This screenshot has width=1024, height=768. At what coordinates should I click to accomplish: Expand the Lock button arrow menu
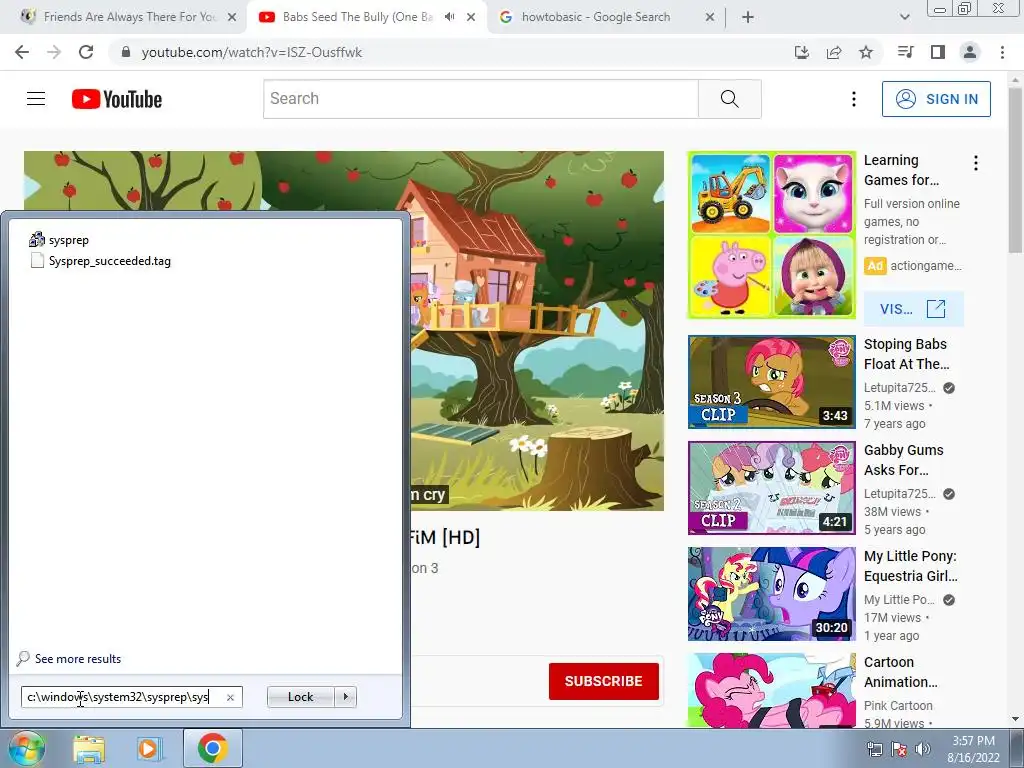click(x=345, y=697)
